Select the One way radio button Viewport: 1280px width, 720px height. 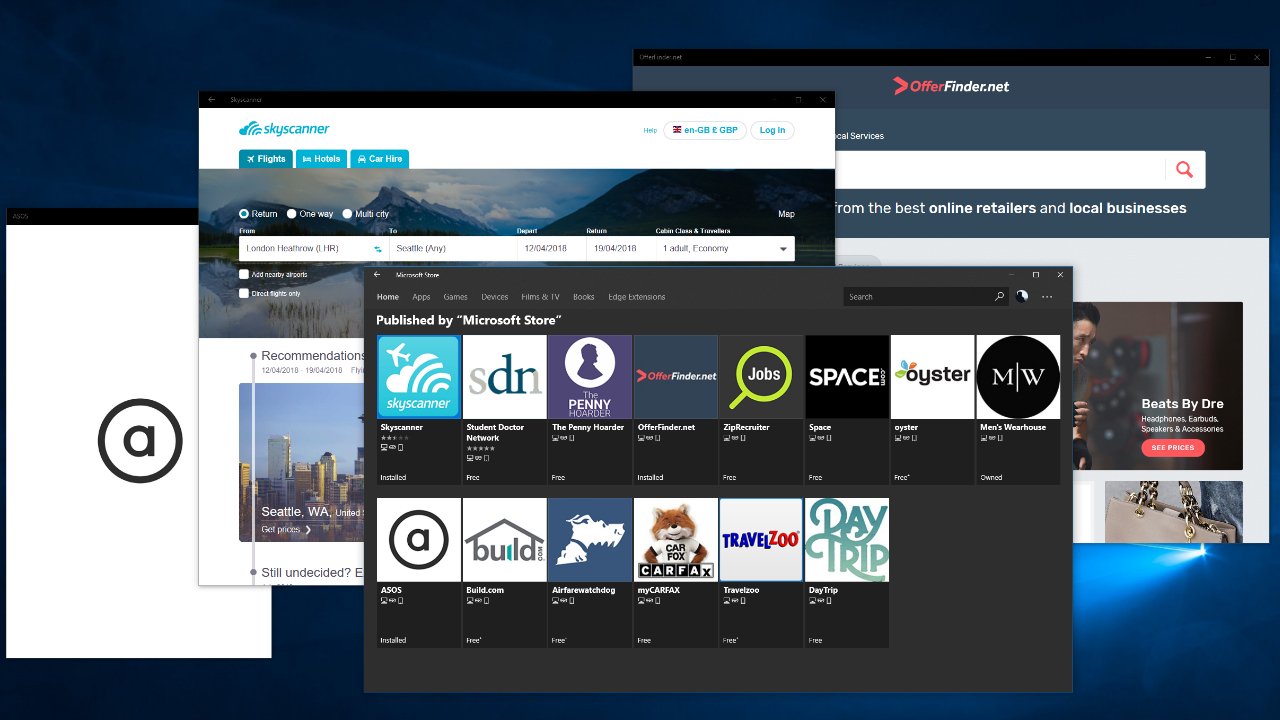coord(292,214)
